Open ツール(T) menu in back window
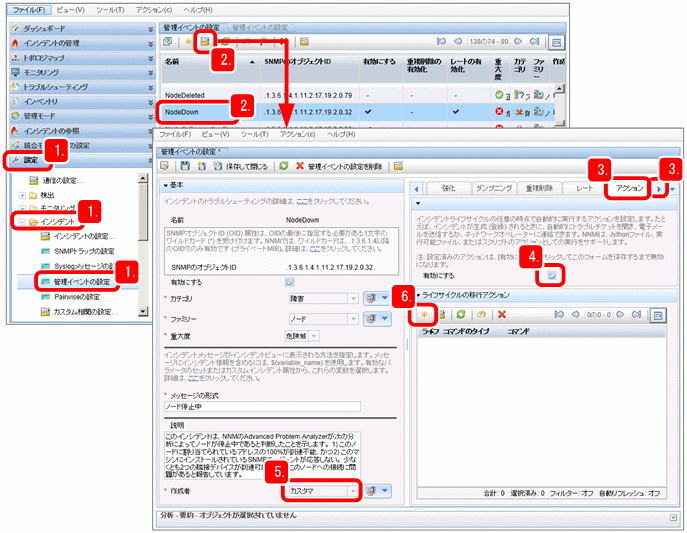687x533 pixels. click(110, 9)
